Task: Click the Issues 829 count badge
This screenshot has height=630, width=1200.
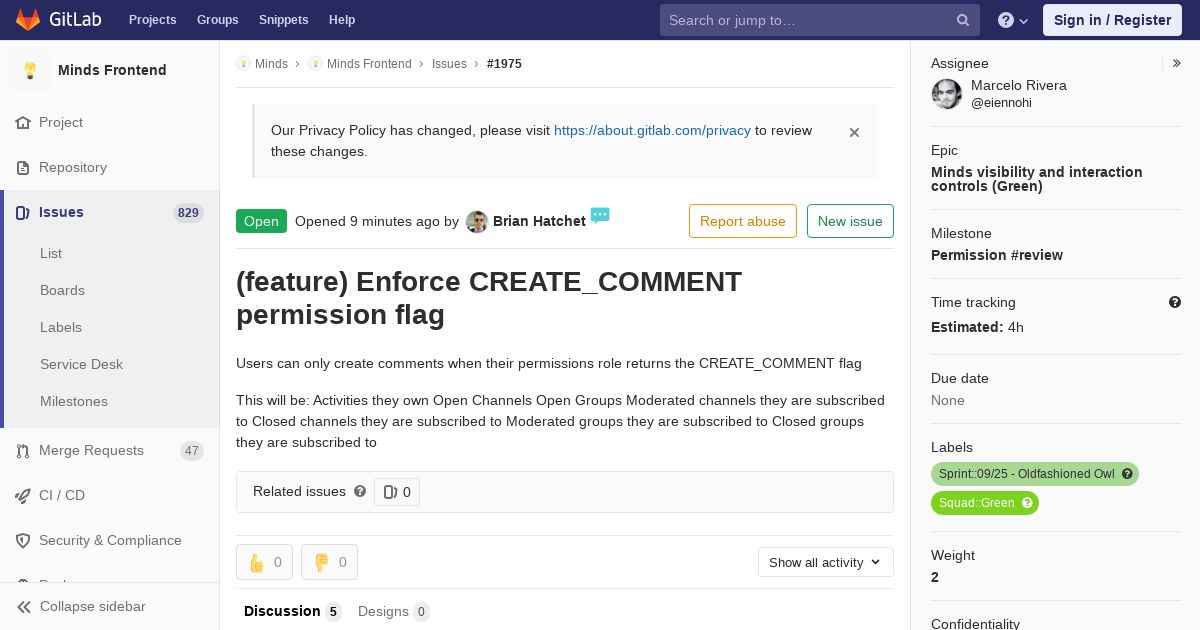Action: click(x=188, y=213)
